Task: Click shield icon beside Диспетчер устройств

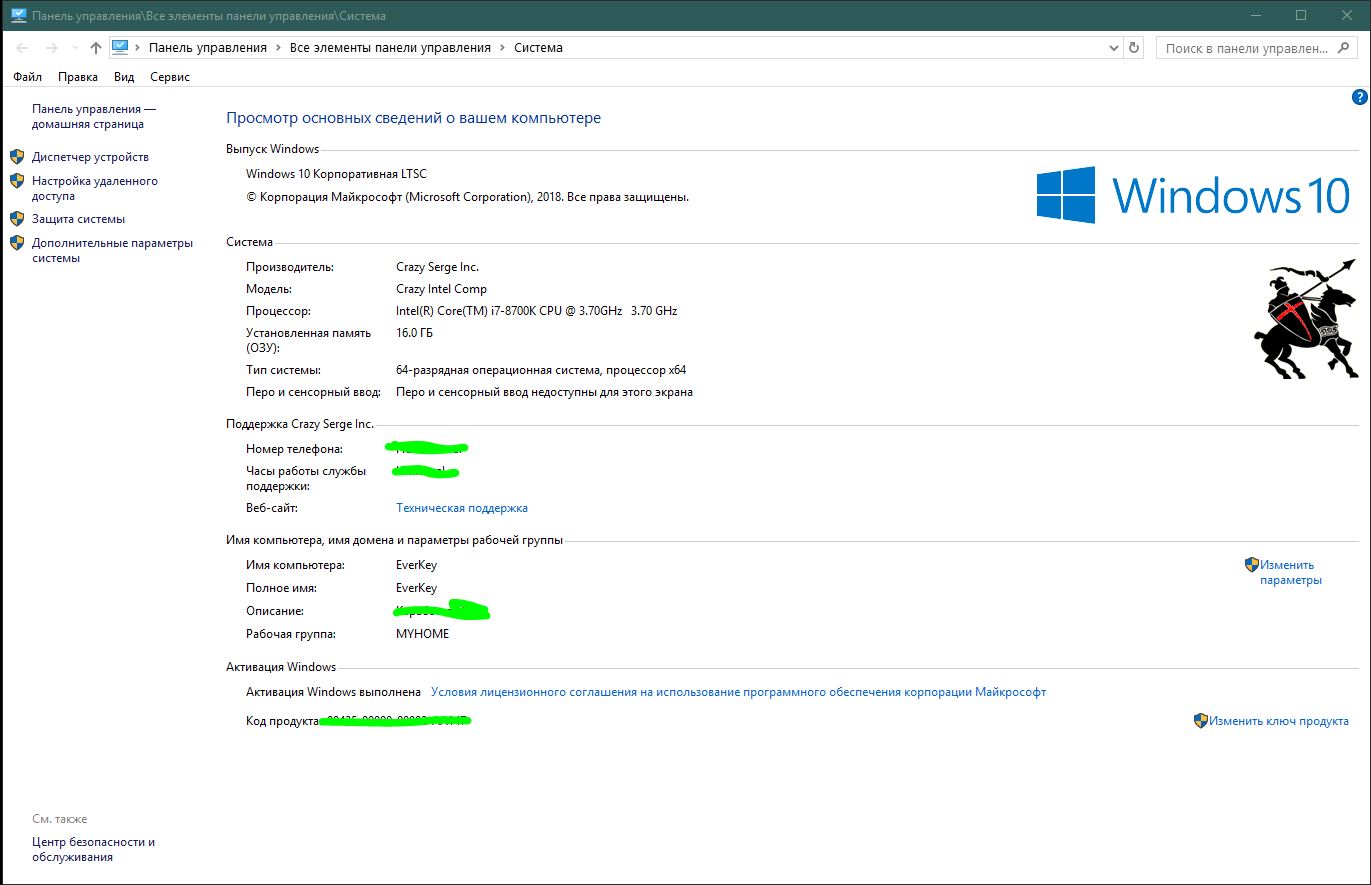Action: (x=17, y=157)
